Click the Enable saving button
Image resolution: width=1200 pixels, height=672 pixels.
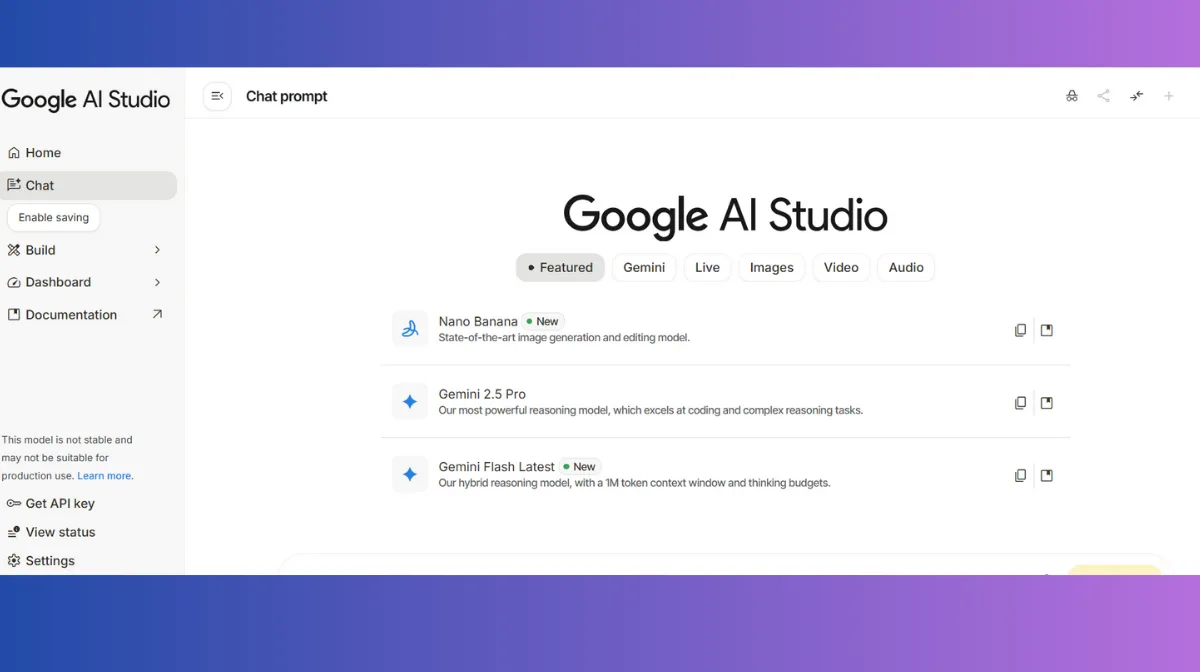click(53, 217)
